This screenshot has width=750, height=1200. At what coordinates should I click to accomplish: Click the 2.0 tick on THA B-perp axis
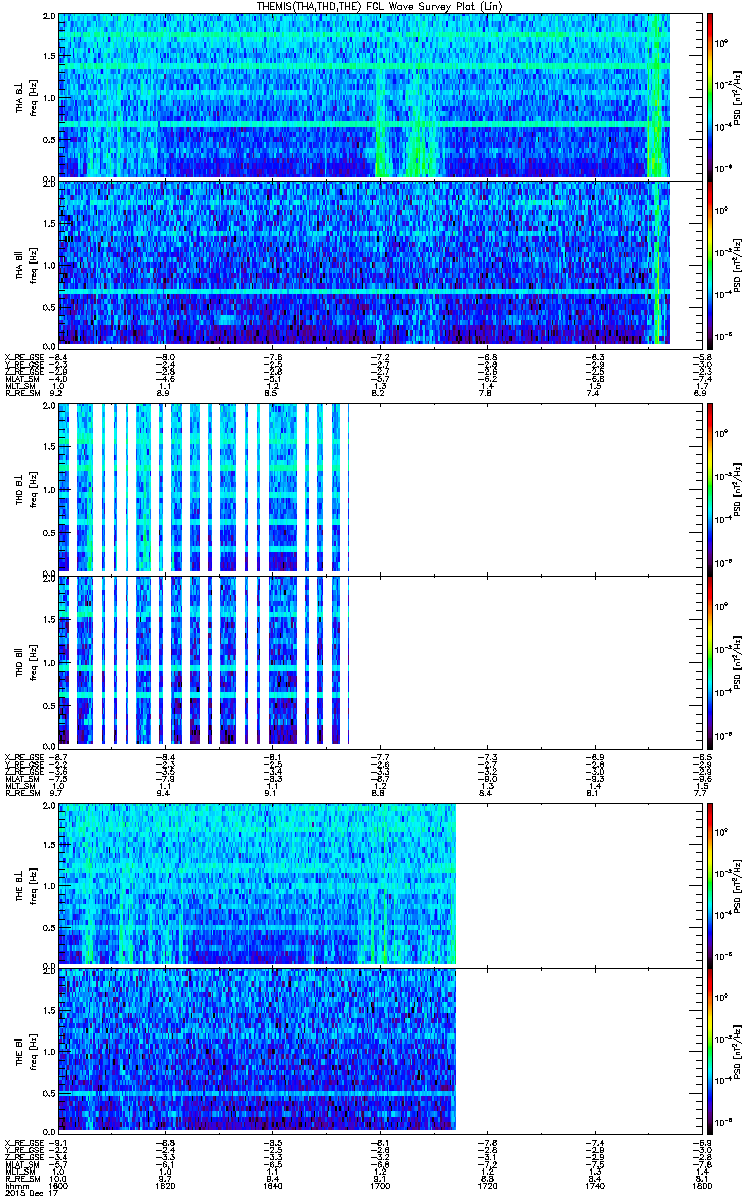point(49,17)
